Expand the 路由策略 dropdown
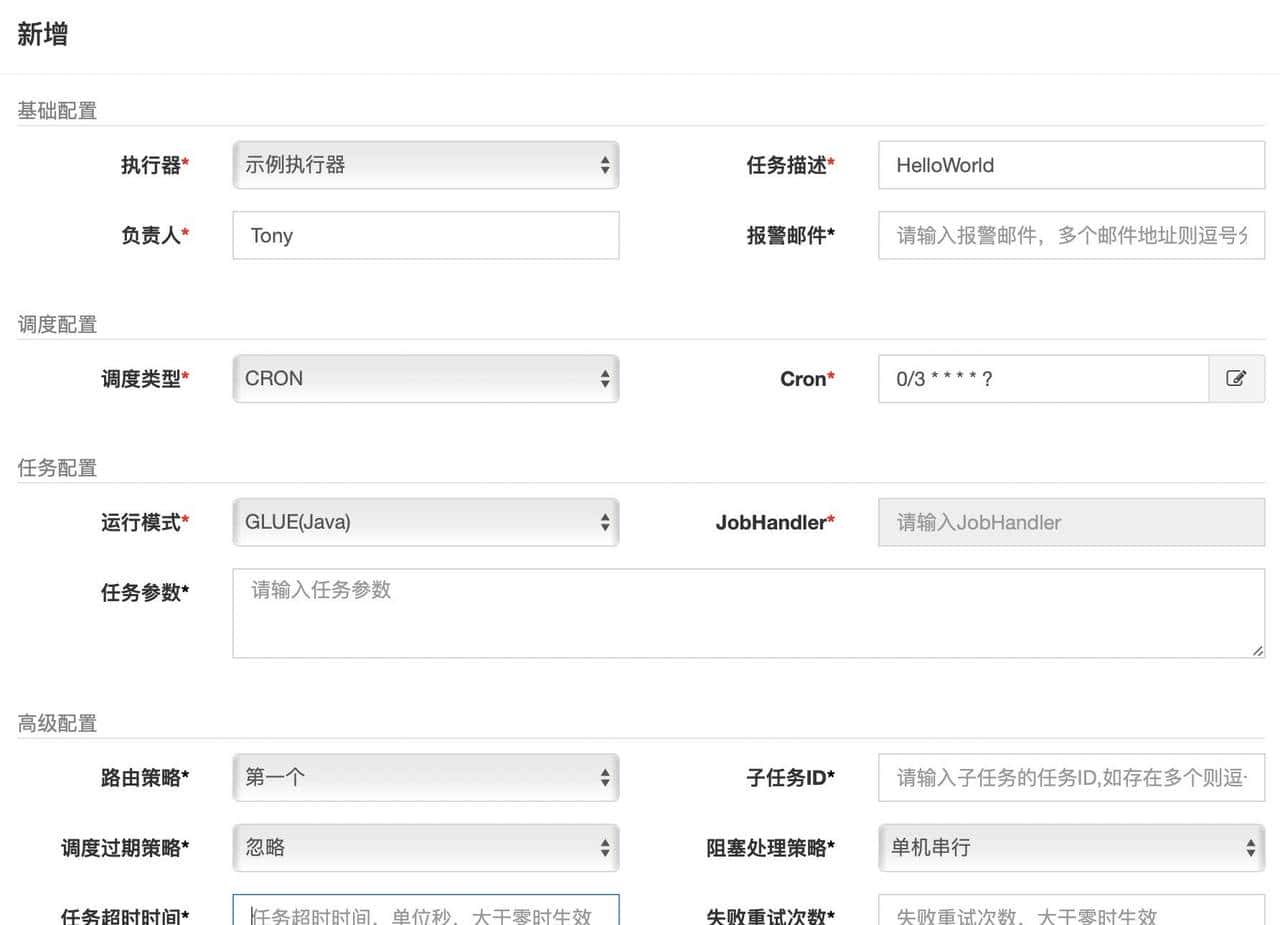This screenshot has width=1280, height=925. [x=425, y=777]
